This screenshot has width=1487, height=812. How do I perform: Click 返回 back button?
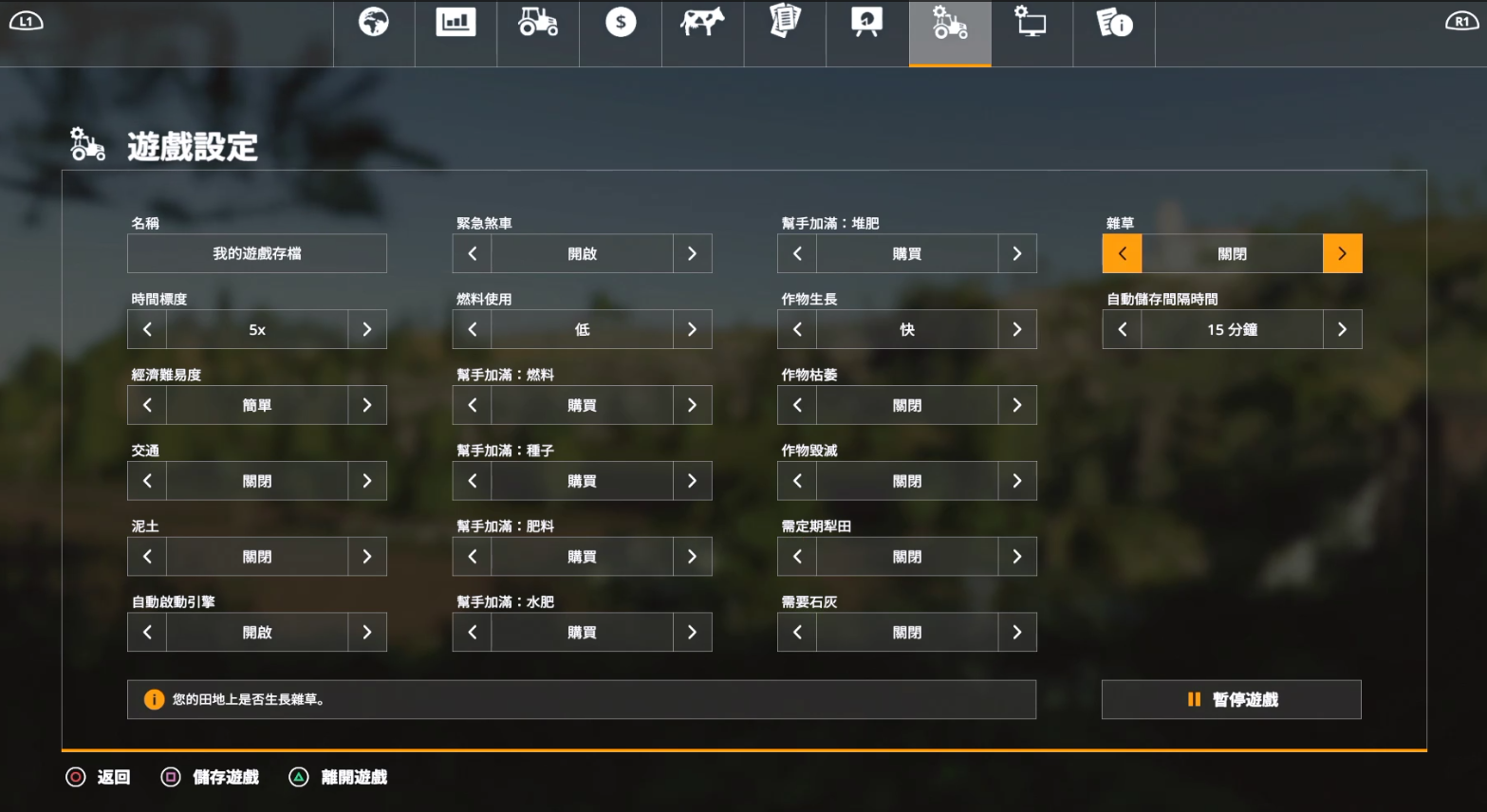click(x=98, y=777)
